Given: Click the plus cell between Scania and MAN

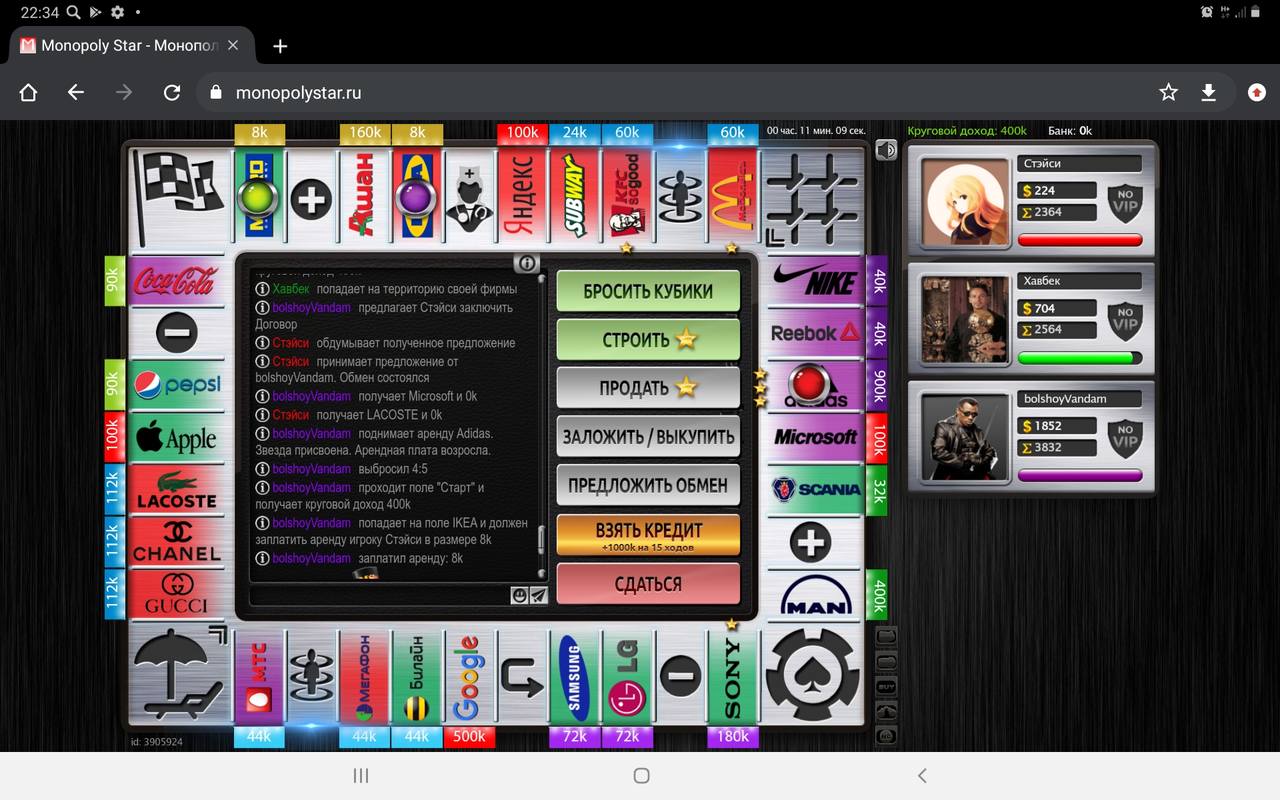Looking at the screenshot, I should pyautogui.click(x=815, y=541).
